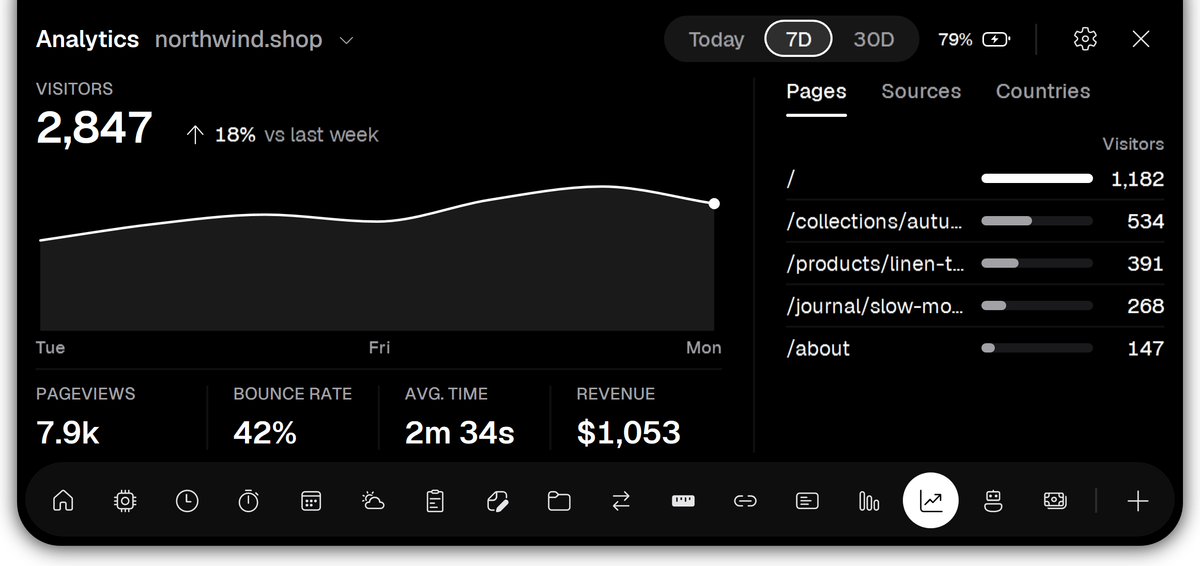
Task: Open the stopwatch timer widget
Action: point(249,501)
